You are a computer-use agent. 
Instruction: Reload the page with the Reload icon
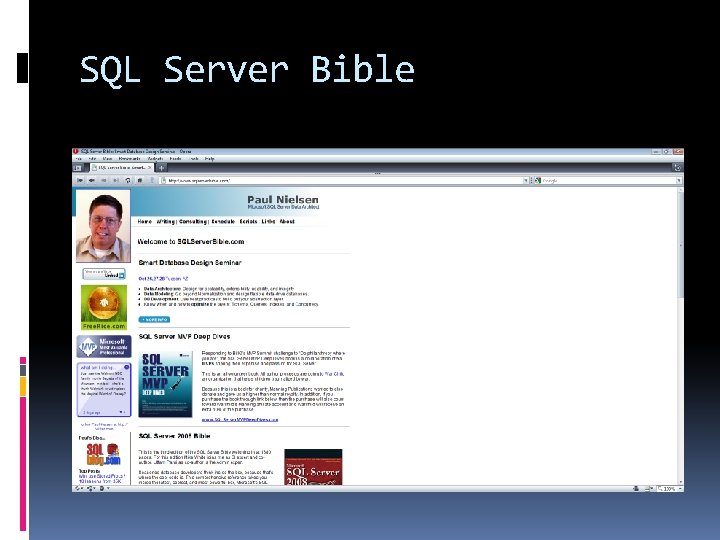coord(128,180)
